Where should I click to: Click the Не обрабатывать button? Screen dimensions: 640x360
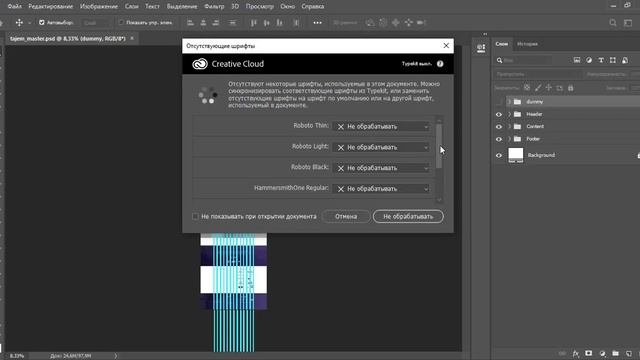tap(408, 216)
